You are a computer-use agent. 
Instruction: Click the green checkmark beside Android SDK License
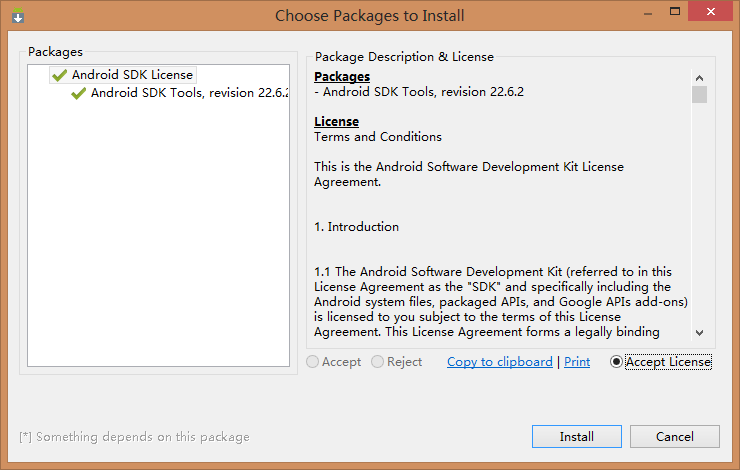pos(59,75)
